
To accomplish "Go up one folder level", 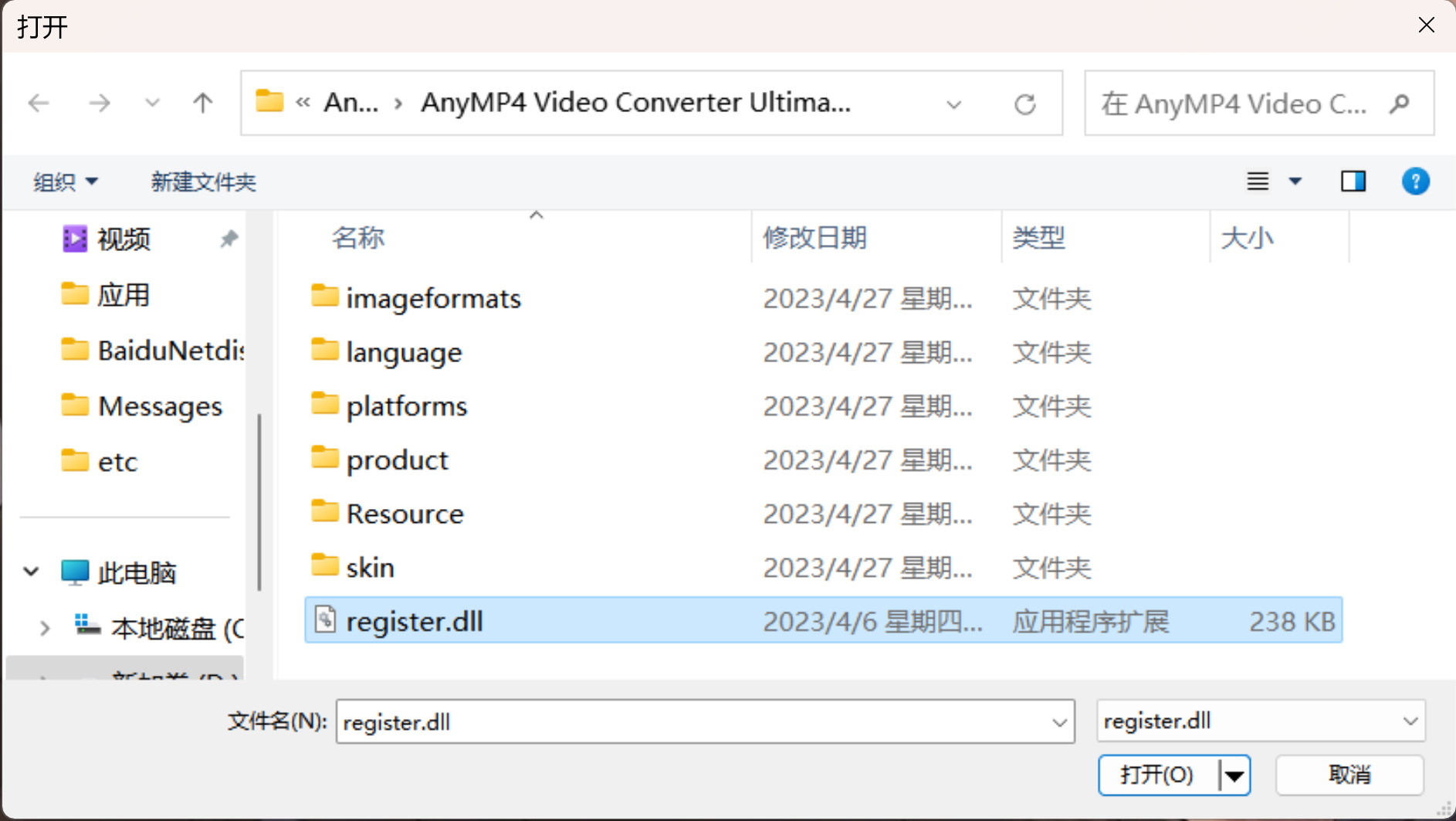I will pos(203,103).
